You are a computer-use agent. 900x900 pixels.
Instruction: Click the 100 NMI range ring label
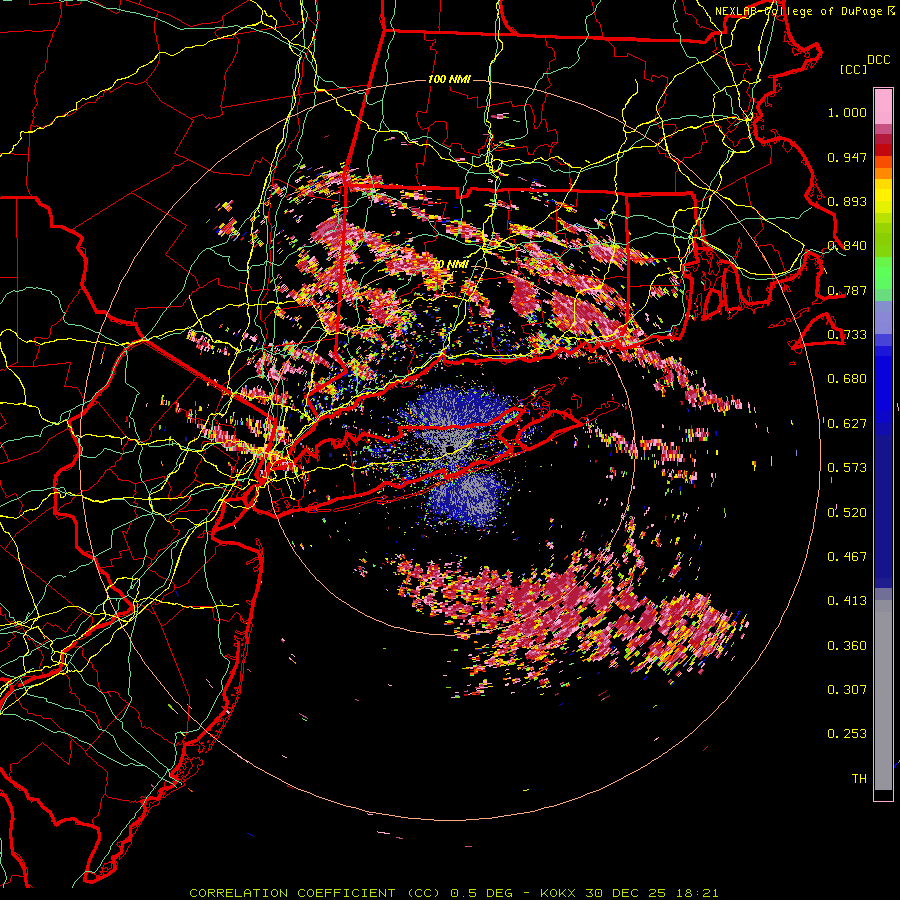point(449,79)
